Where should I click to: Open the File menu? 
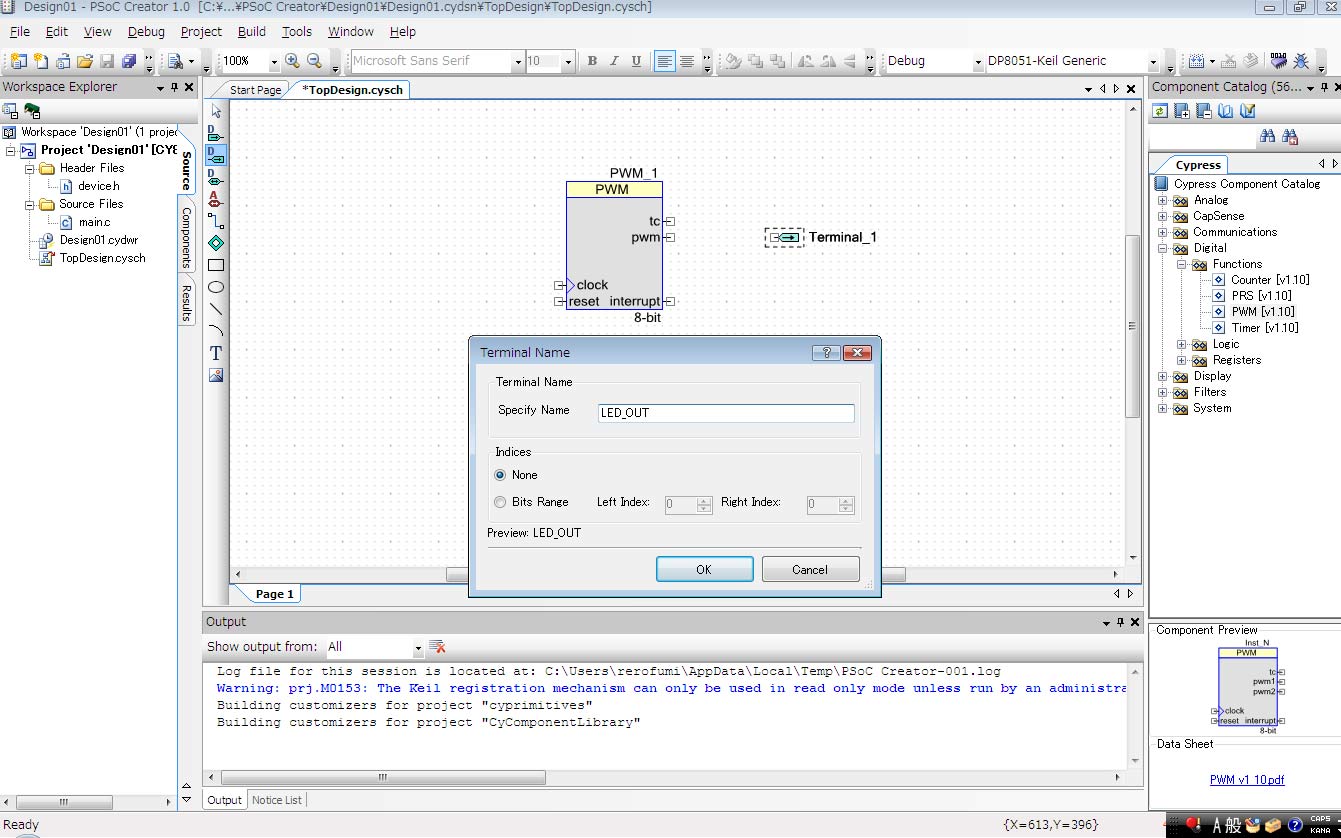coord(20,32)
